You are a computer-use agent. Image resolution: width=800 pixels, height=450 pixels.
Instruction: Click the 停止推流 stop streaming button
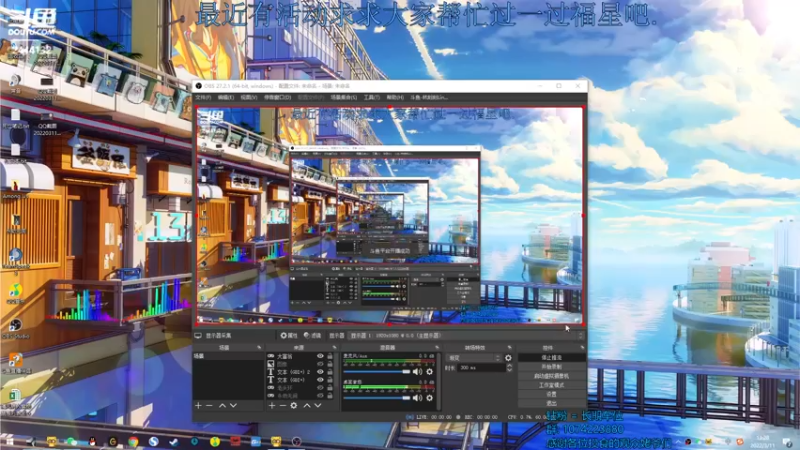[x=552, y=358]
